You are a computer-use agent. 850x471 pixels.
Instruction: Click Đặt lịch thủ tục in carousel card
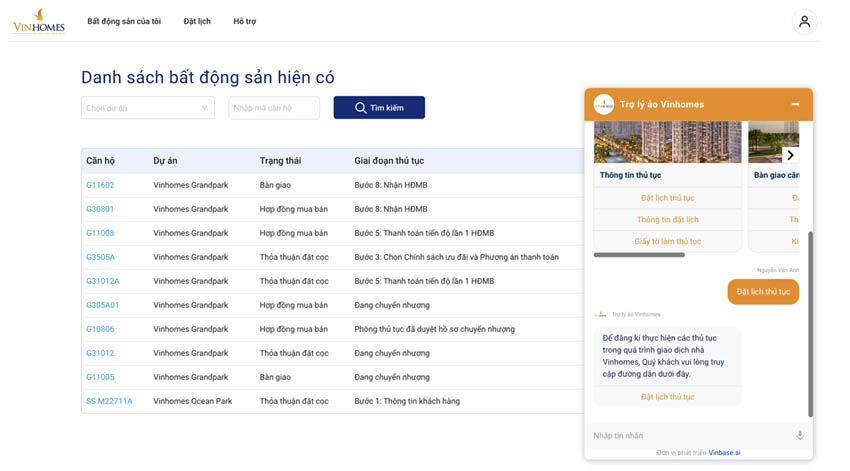pyautogui.click(x=667, y=198)
